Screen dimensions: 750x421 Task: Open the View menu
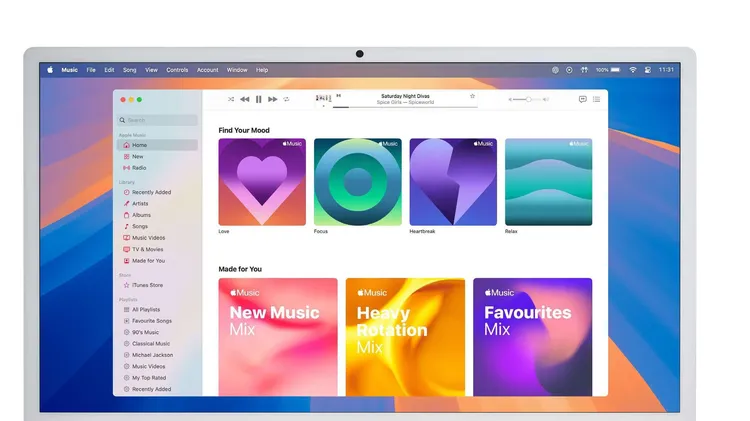pyautogui.click(x=151, y=70)
